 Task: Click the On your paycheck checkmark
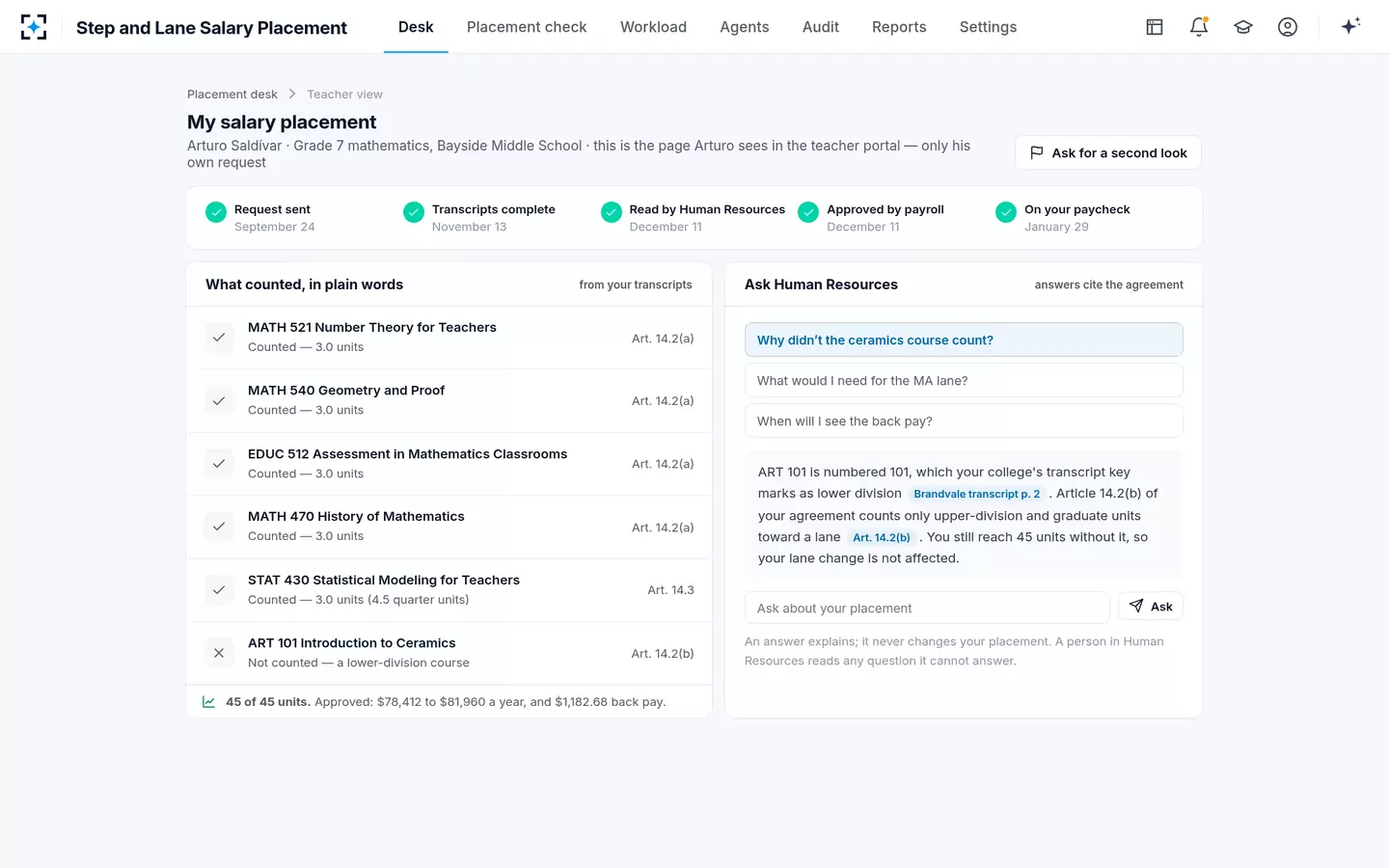coord(1006,212)
